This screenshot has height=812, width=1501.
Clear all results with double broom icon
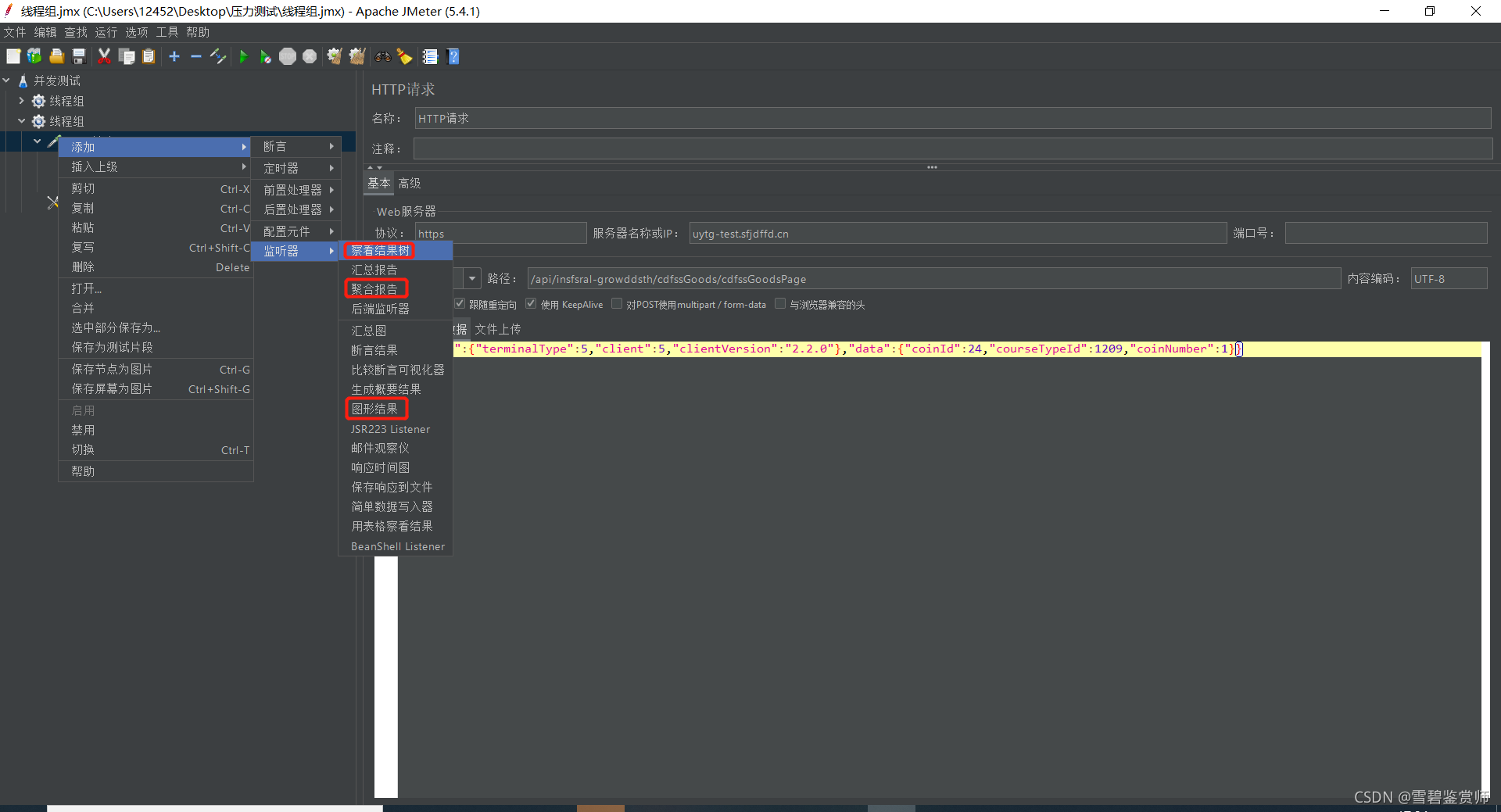point(357,56)
